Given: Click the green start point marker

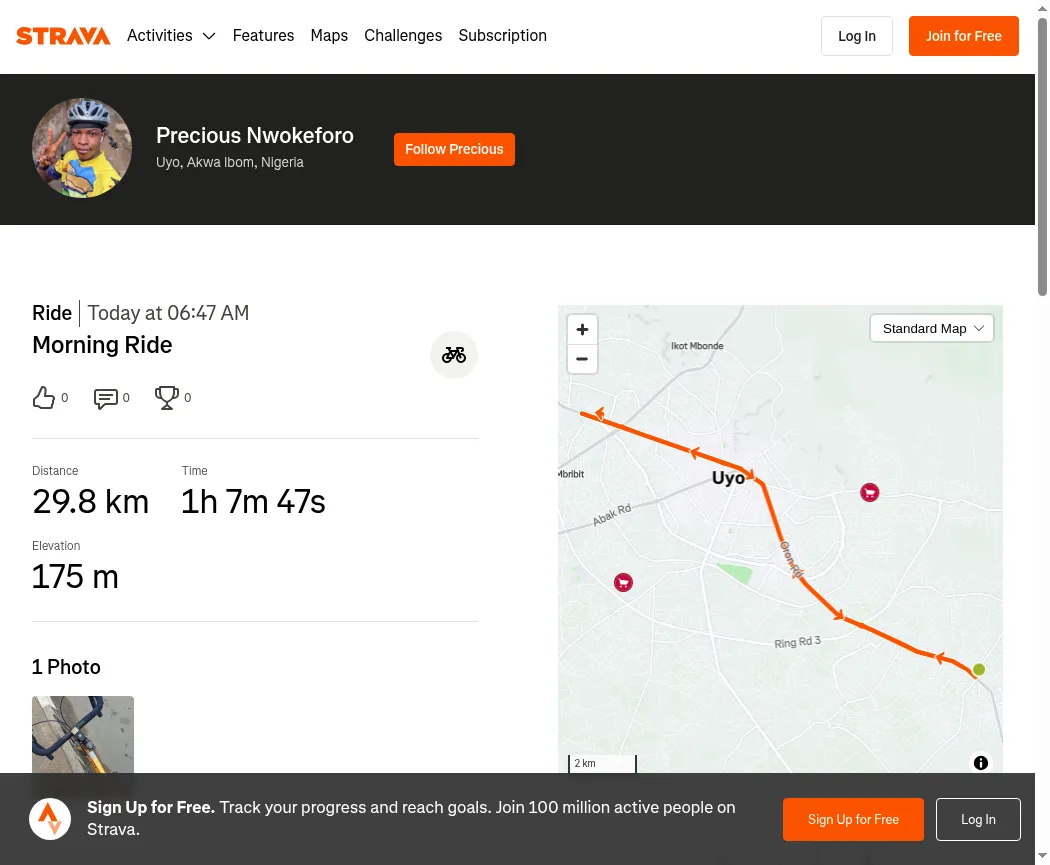Looking at the screenshot, I should (x=978, y=670).
